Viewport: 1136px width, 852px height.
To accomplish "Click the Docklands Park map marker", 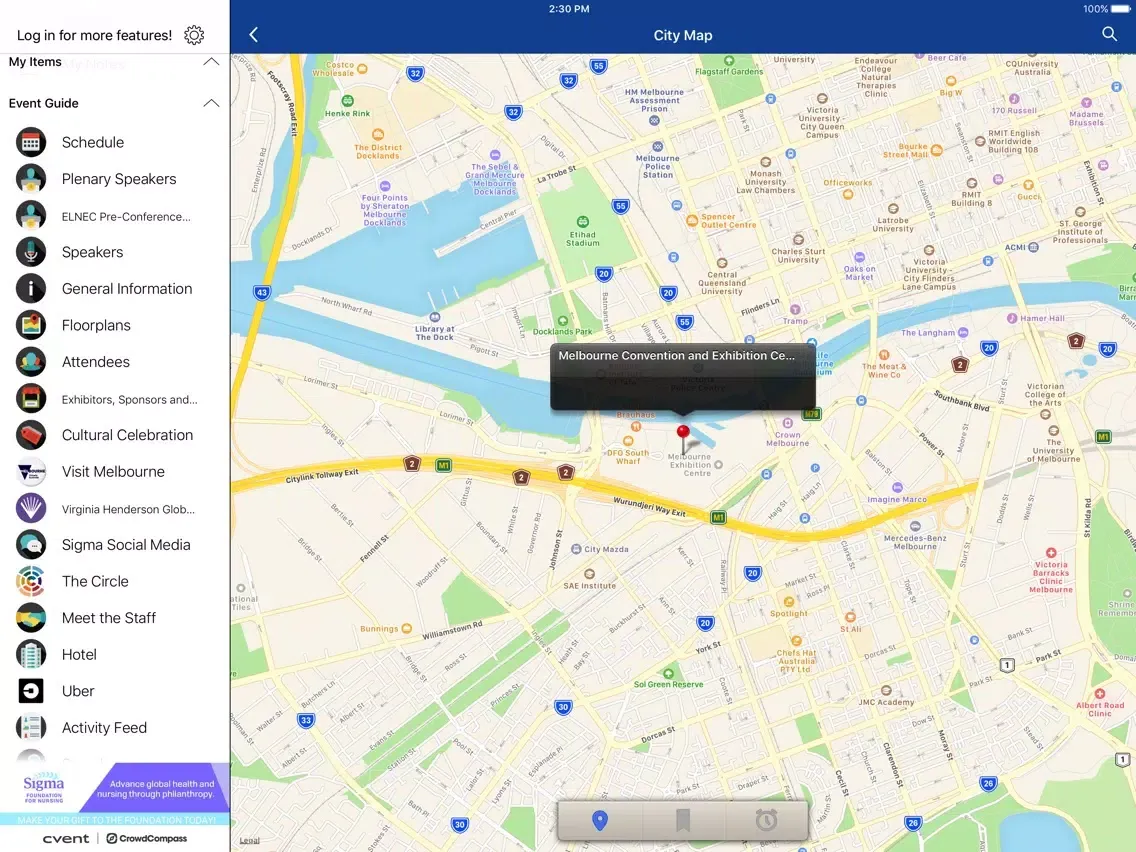I will click(563, 321).
